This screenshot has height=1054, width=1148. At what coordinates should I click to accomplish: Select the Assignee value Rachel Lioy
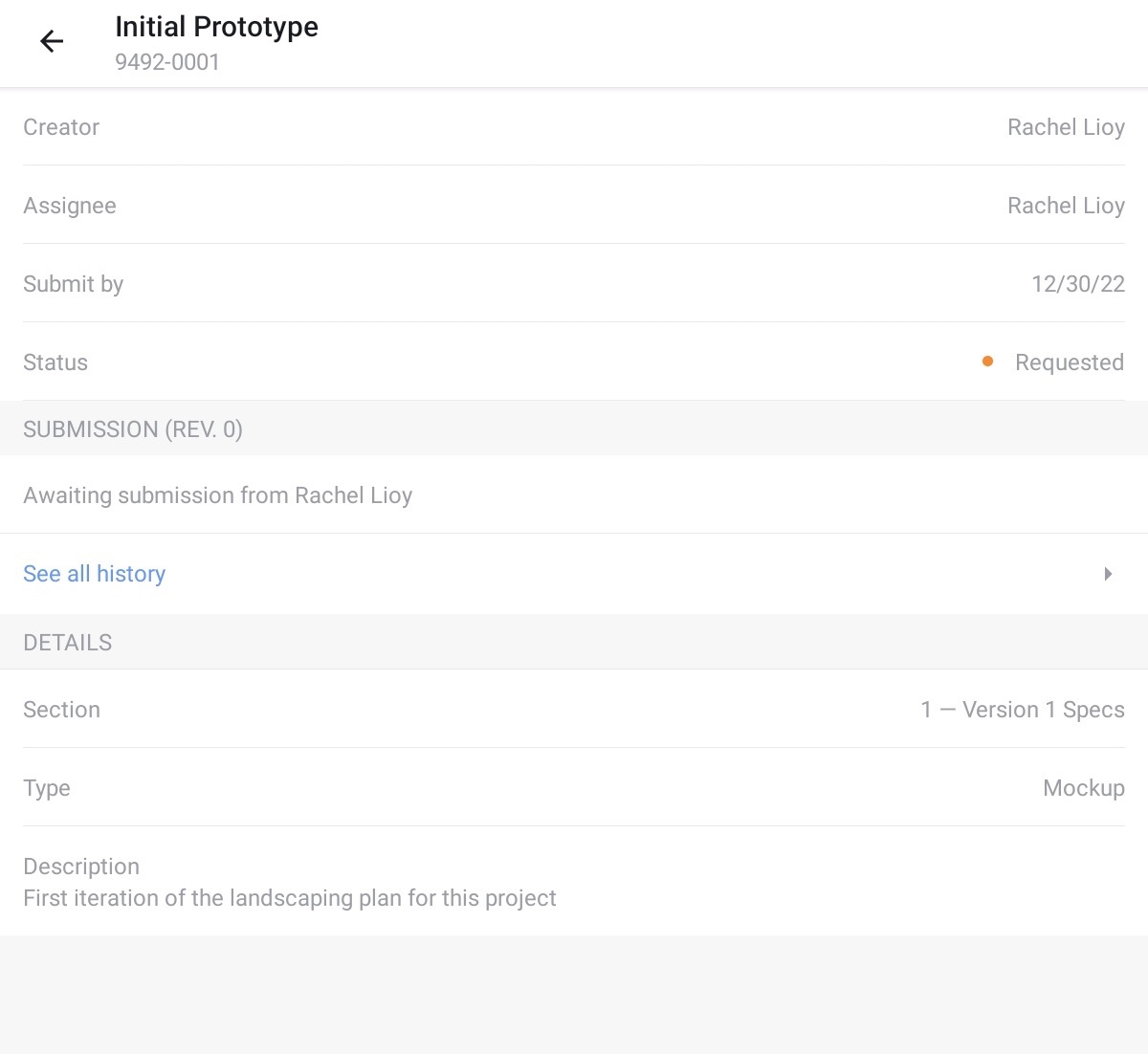click(x=1066, y=206)
